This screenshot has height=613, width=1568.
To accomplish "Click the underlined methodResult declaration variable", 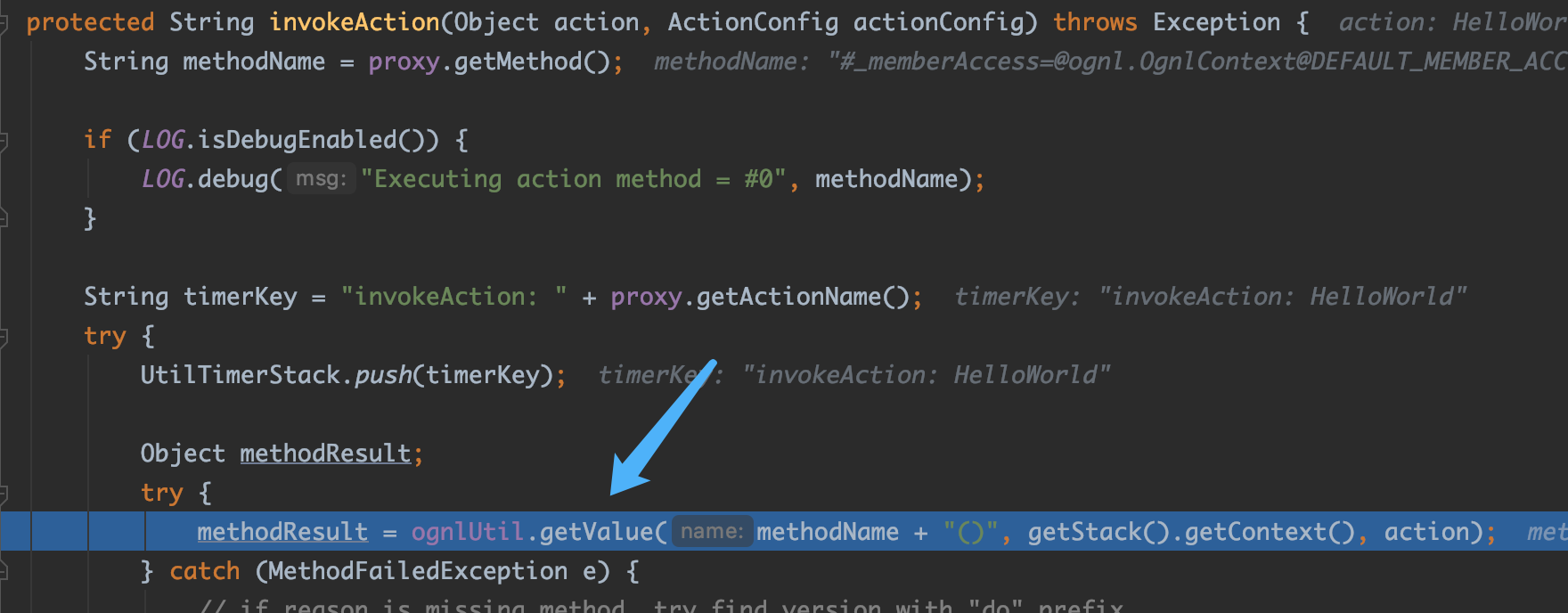I will [x=325, y=454].
